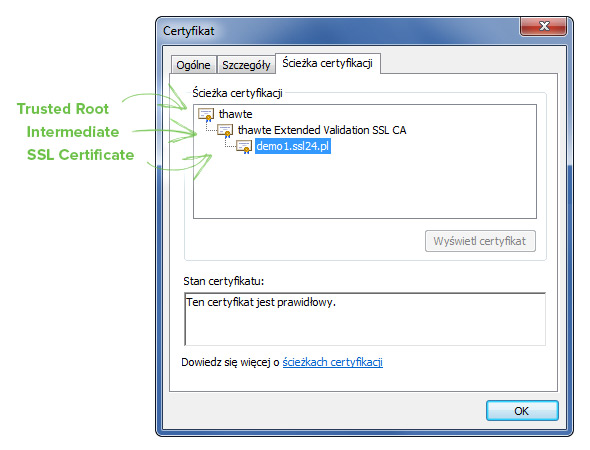Viewport: 590px width, 450px height.
Task: Close the Certyfikat dialog window
Action: click(x=544, y=26)
